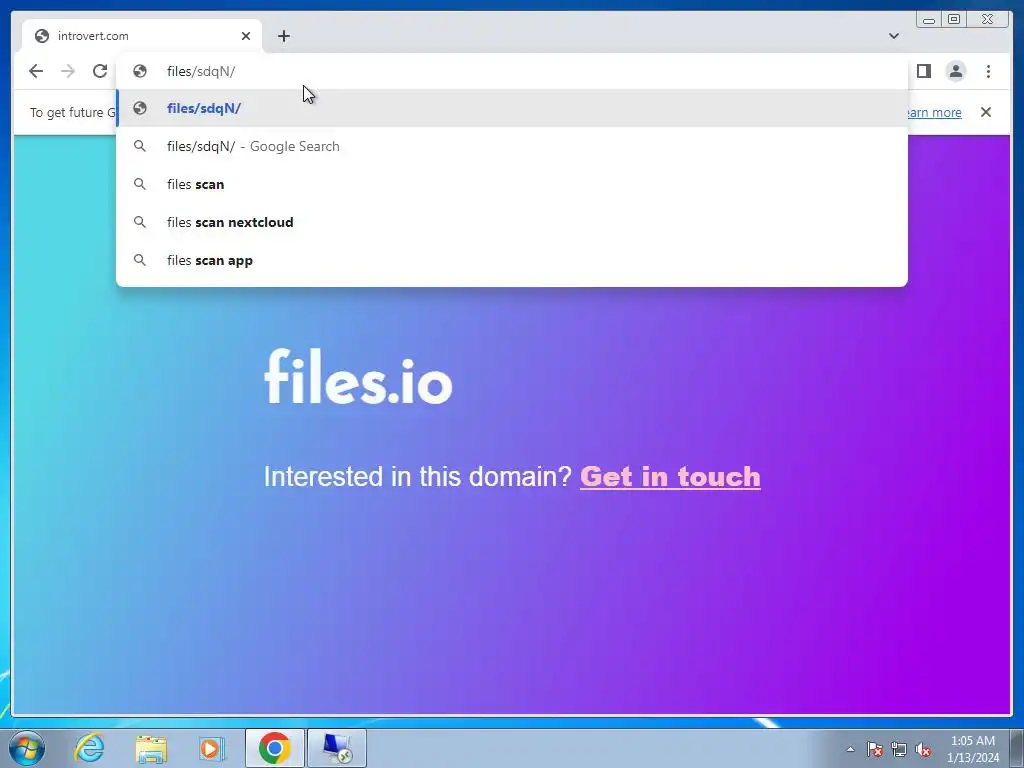Pick the 'files scan' search suggestion
The image size is (1024, 768).
pos(512,184)
